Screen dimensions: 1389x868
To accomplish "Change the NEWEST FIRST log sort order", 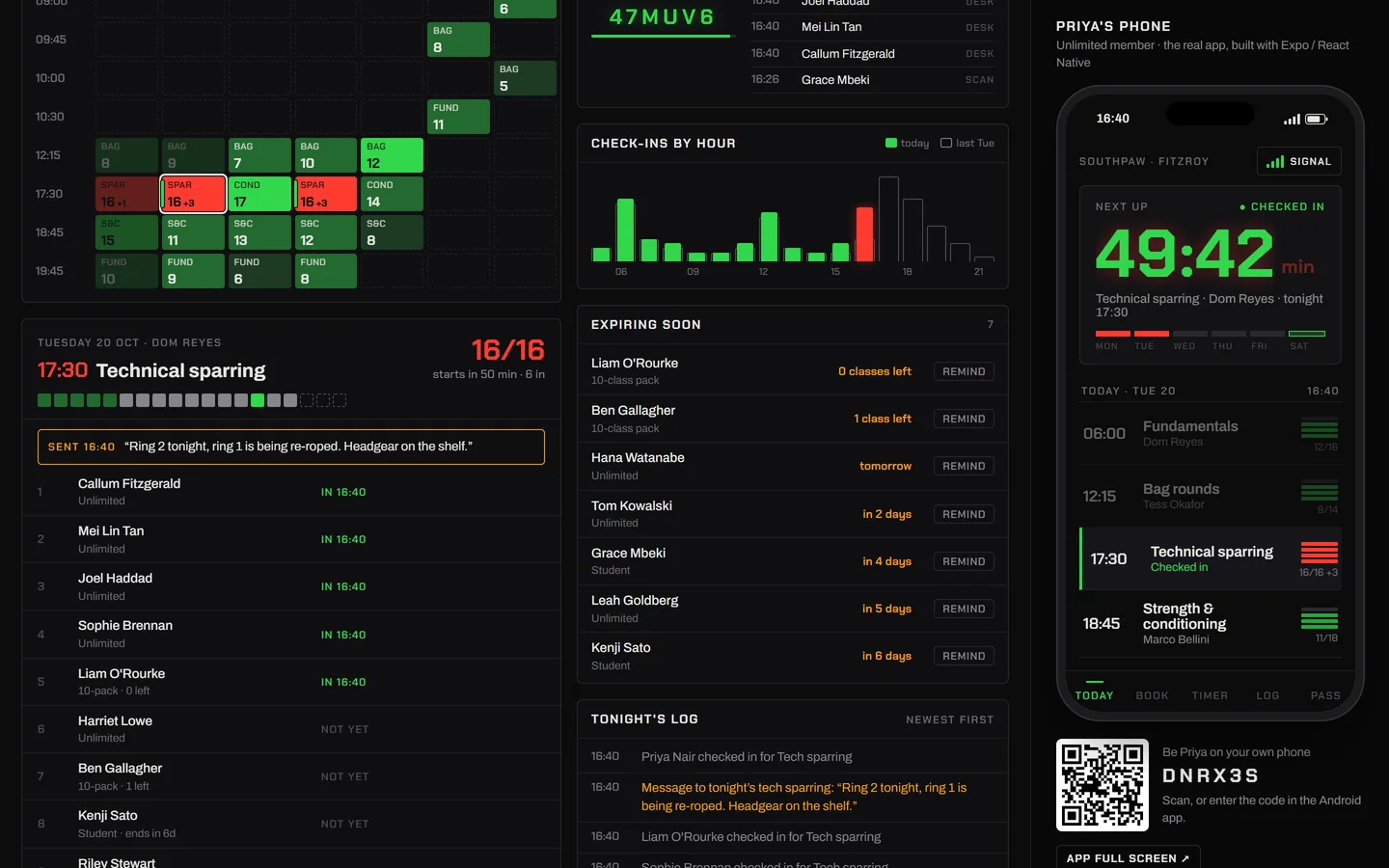I will pos(949,719).
